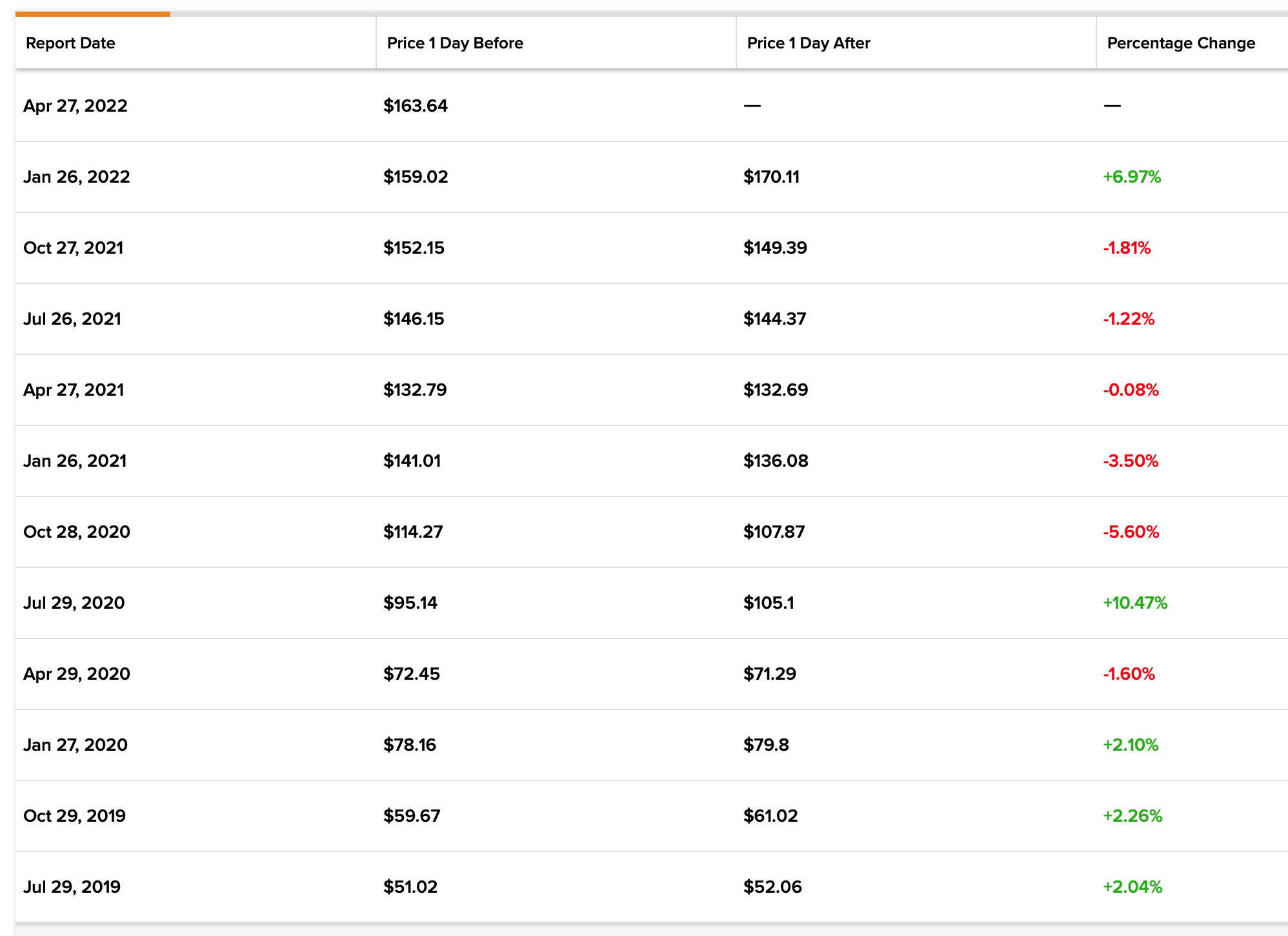This screenshot has width=1288, height=936.
Task: Click the Percentage Change column header
Action: click(1181, 43)
